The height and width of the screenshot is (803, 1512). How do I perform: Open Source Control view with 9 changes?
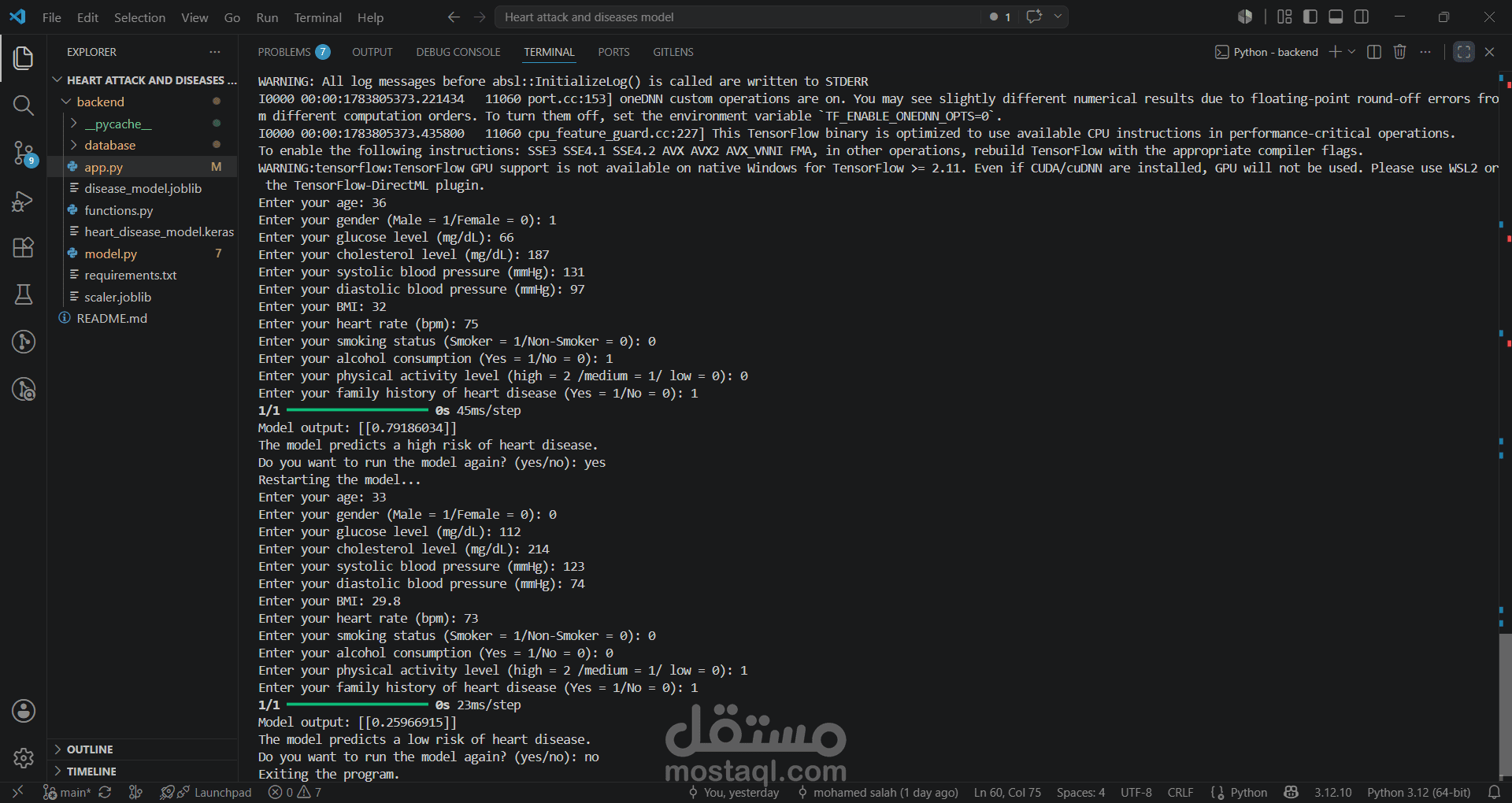[x=24, y=154]
